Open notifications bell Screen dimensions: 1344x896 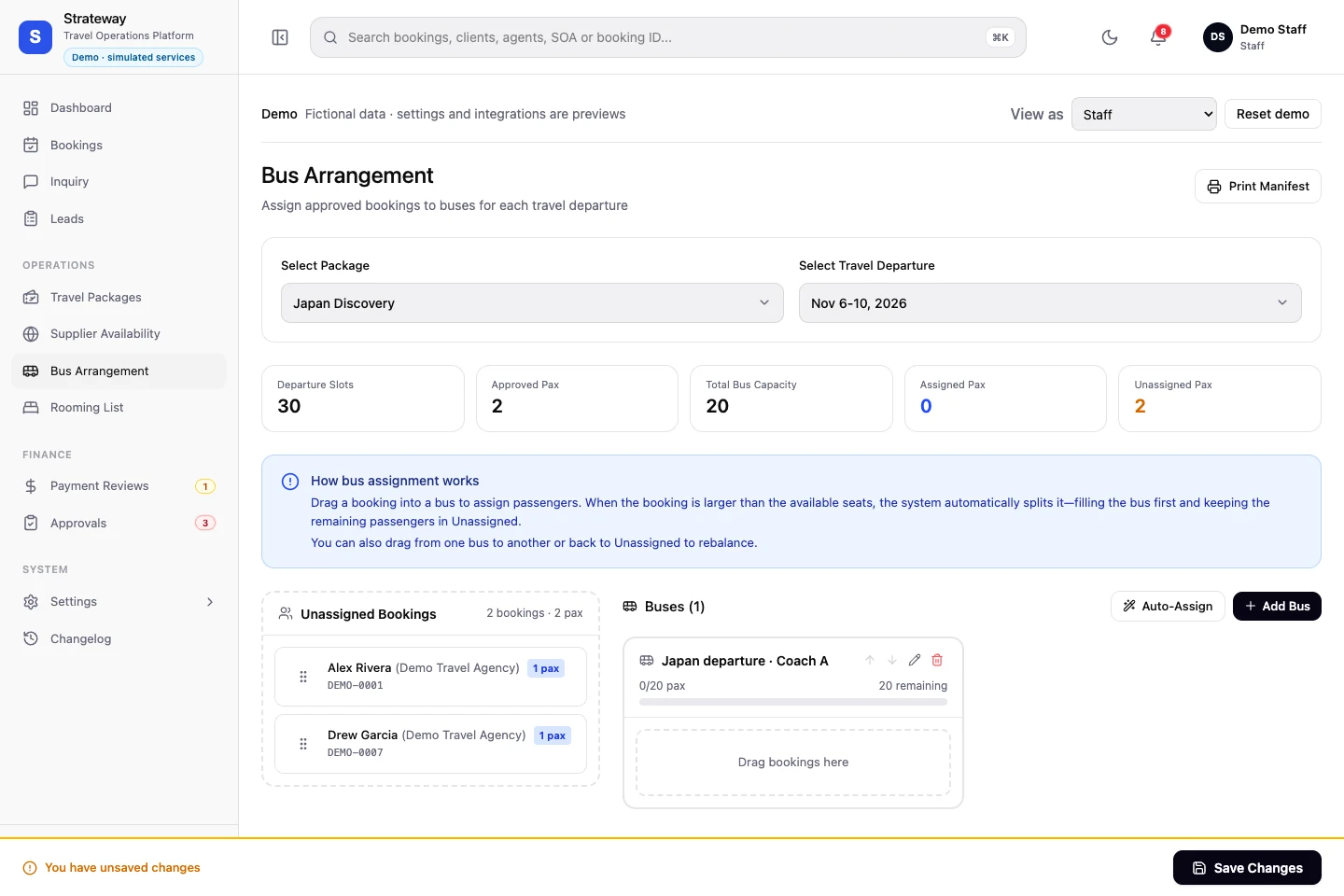pos(1158,37)
